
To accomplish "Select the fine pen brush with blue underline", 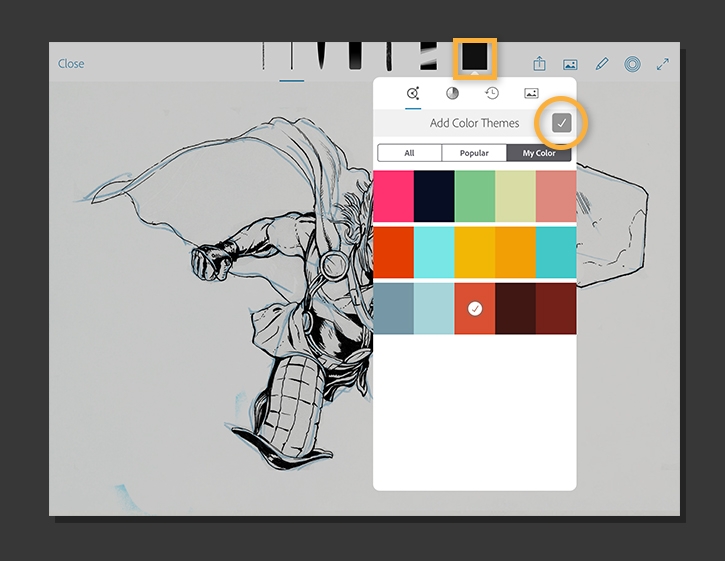I will tap(292, 56).
